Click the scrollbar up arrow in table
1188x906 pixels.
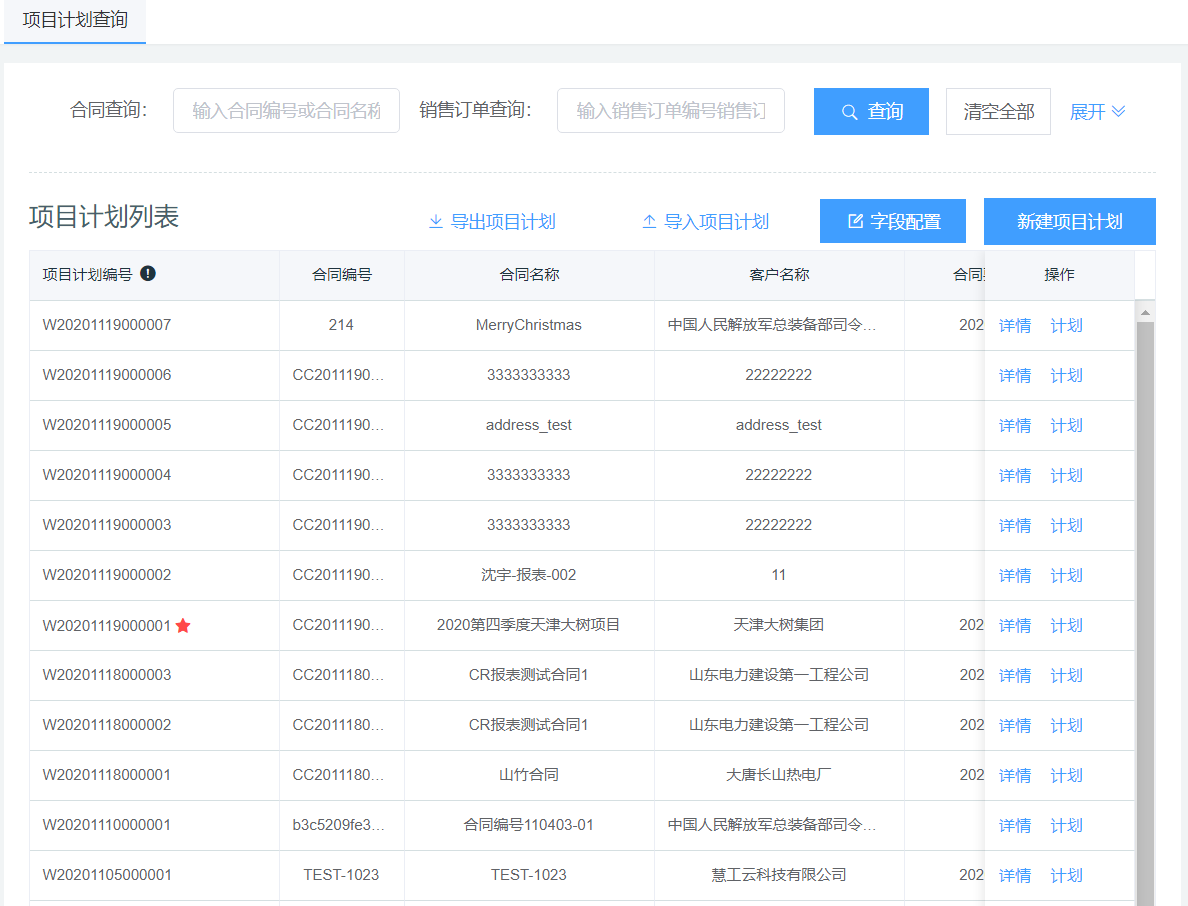click(x=1146, y=312)
